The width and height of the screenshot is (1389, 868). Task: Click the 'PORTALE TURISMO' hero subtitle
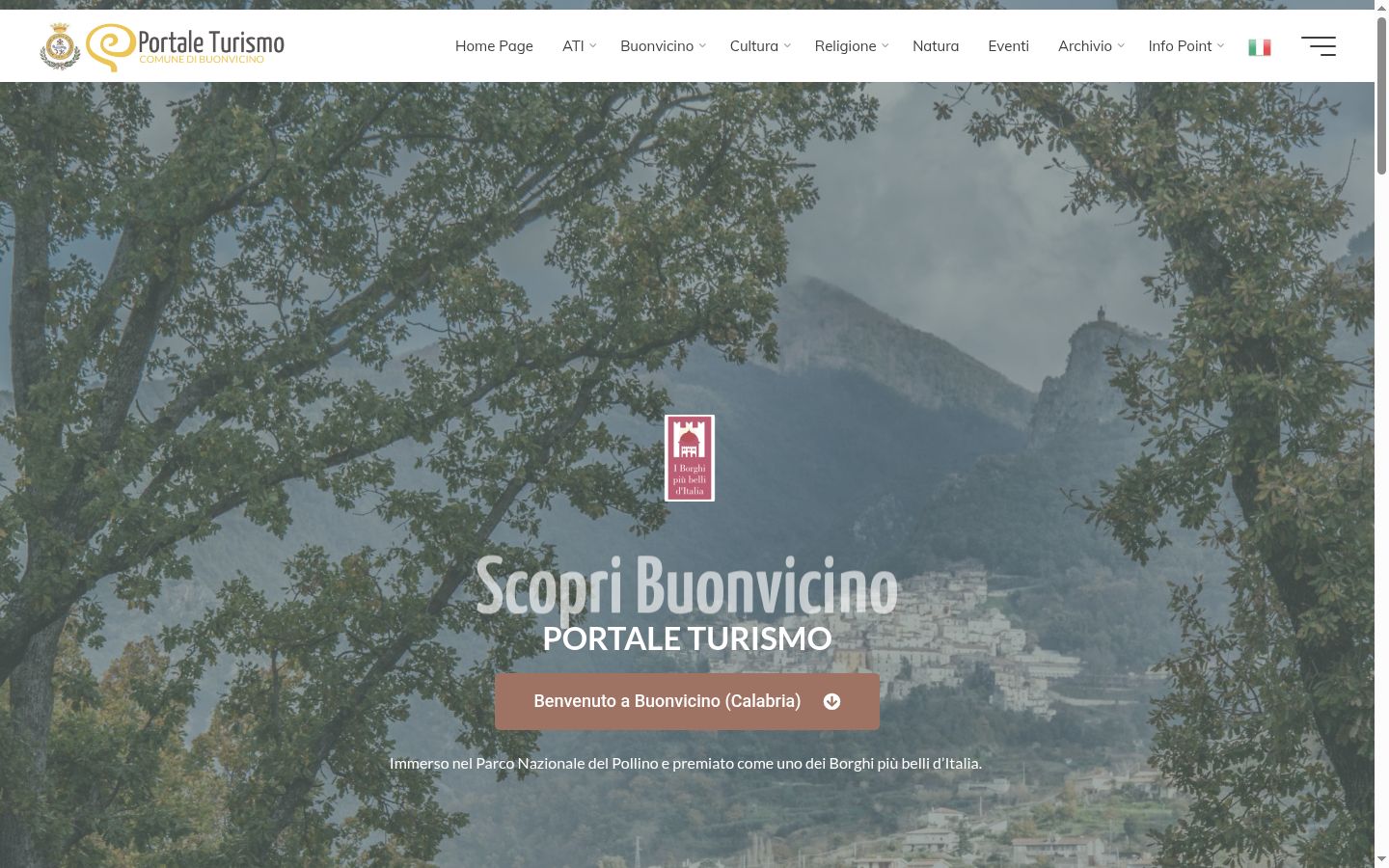point(687,638)
